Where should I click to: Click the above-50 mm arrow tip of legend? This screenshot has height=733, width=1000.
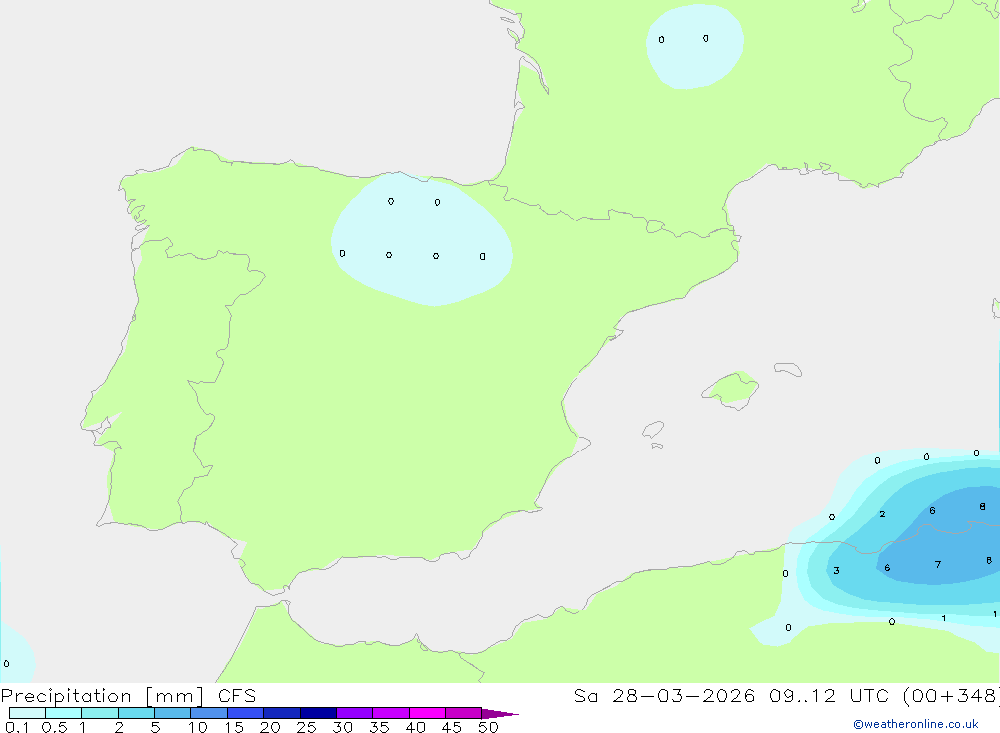tap(500, 713)
